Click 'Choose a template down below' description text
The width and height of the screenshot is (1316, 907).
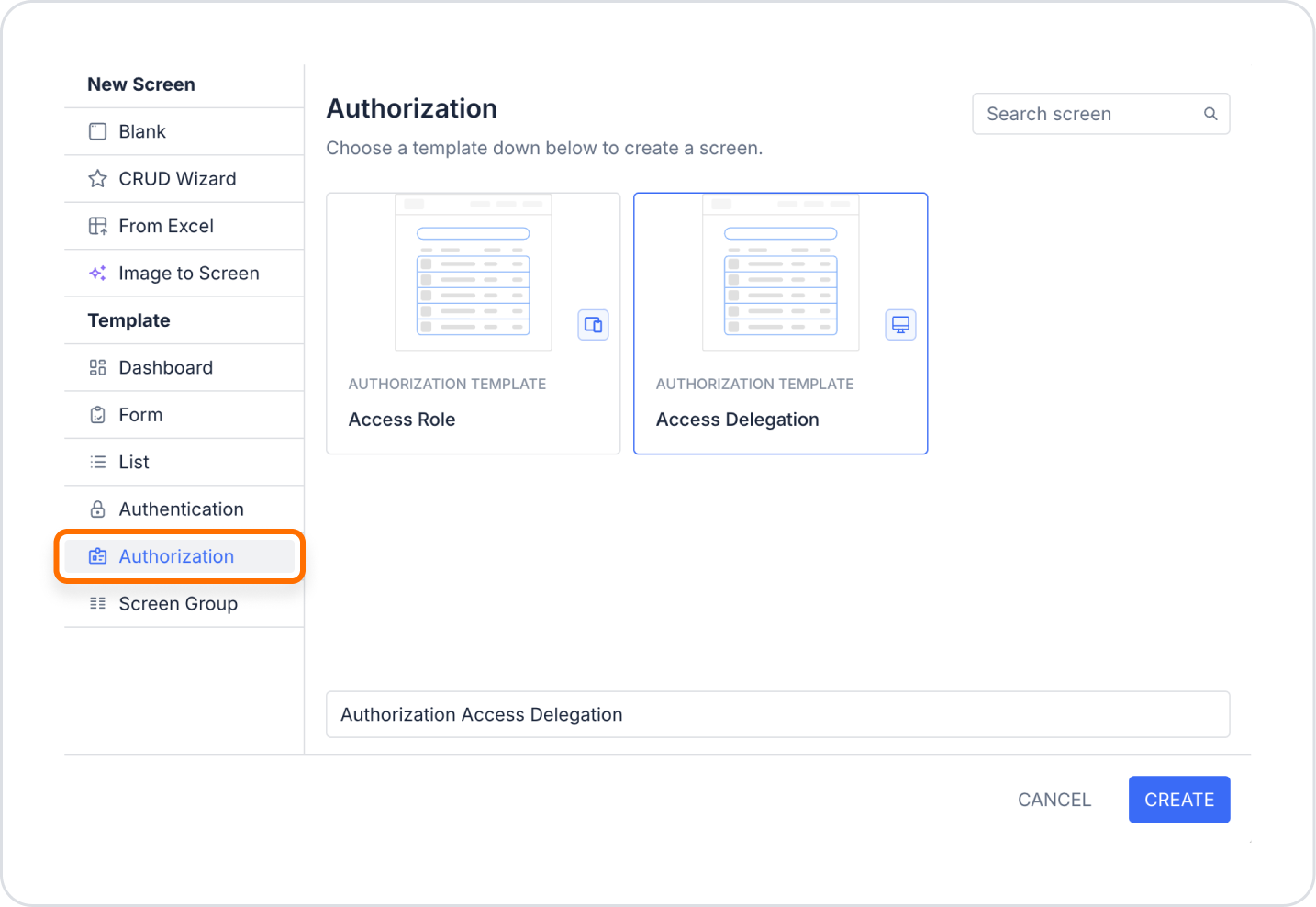[x=544, y=148]
